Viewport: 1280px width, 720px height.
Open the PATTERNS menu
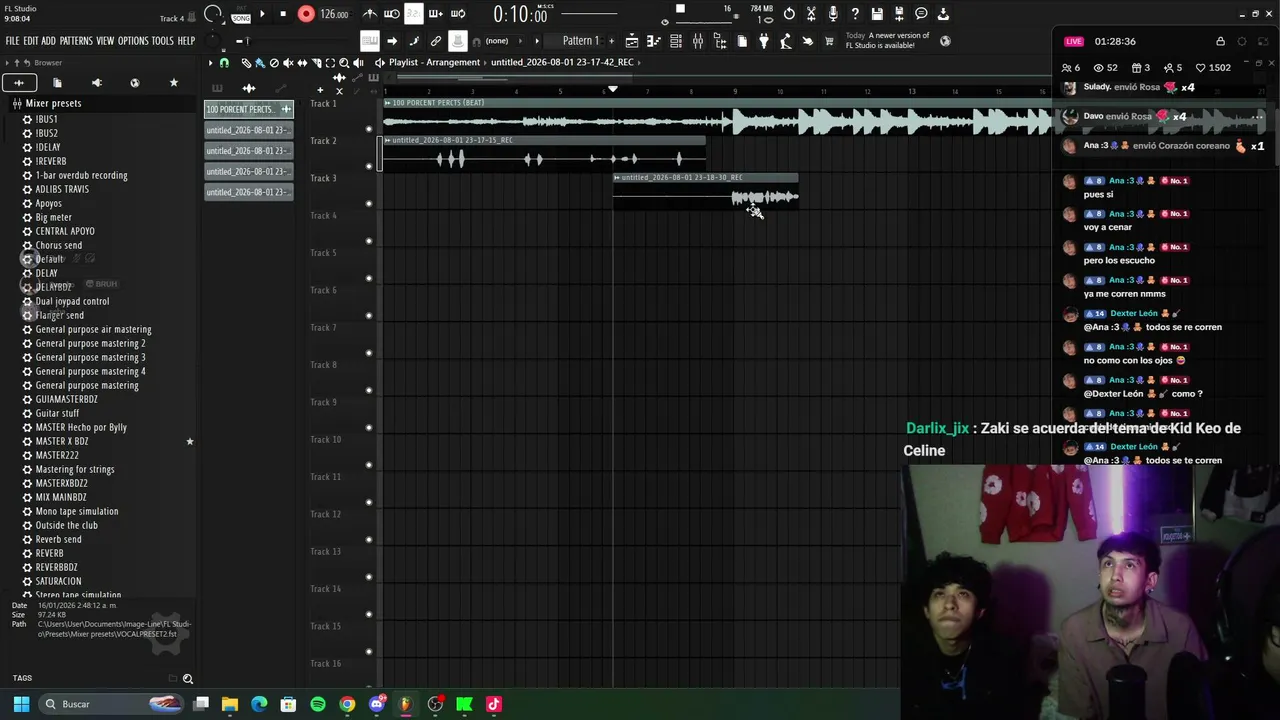76,41
